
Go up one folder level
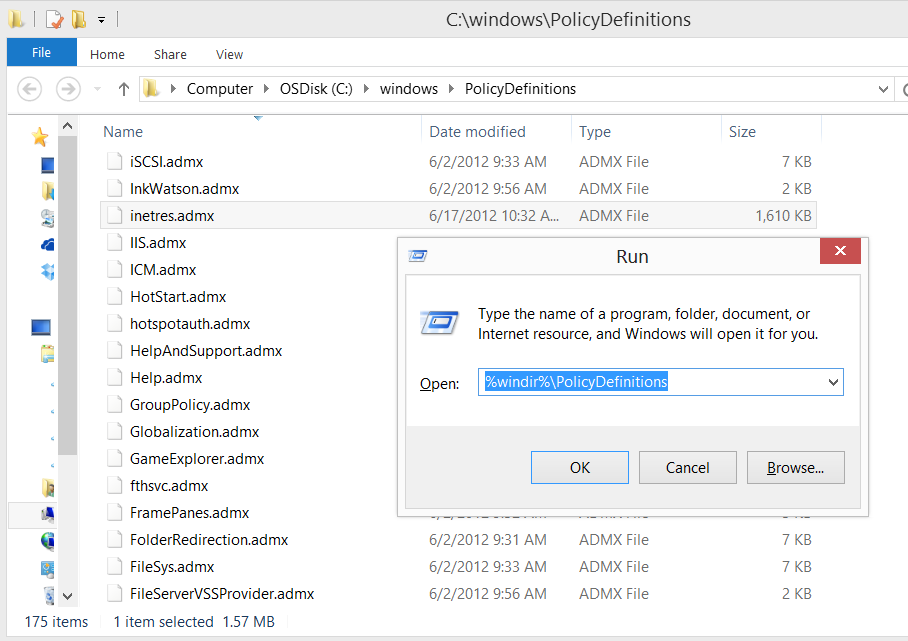click(x=123, y=89)
